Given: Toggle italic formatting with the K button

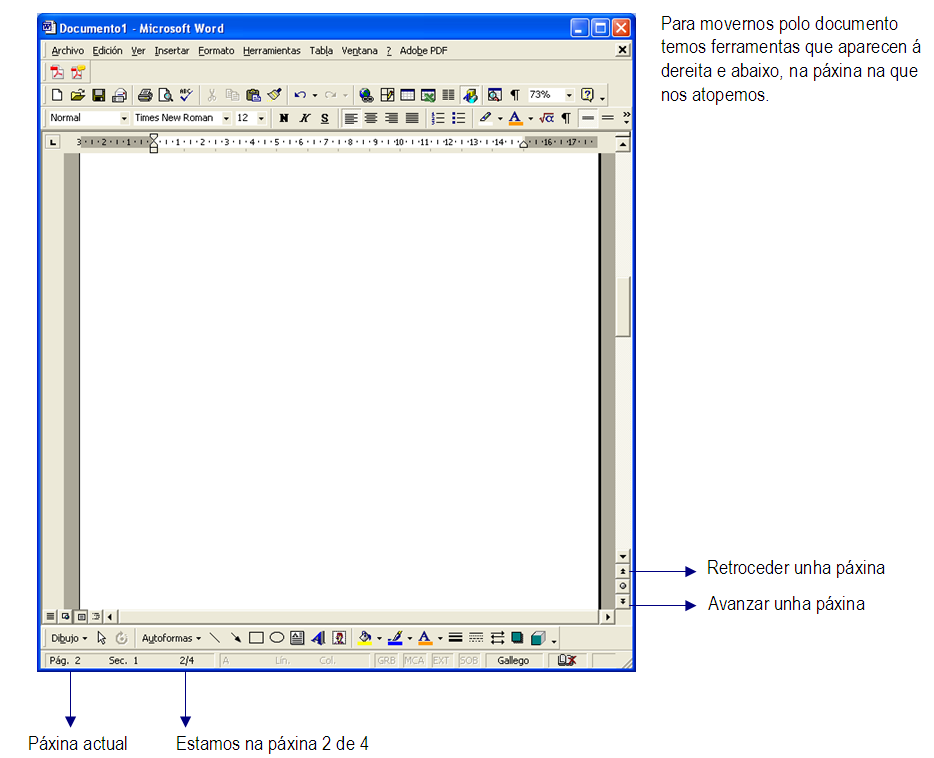Looking at the screenshot, I should click(304, 118).
